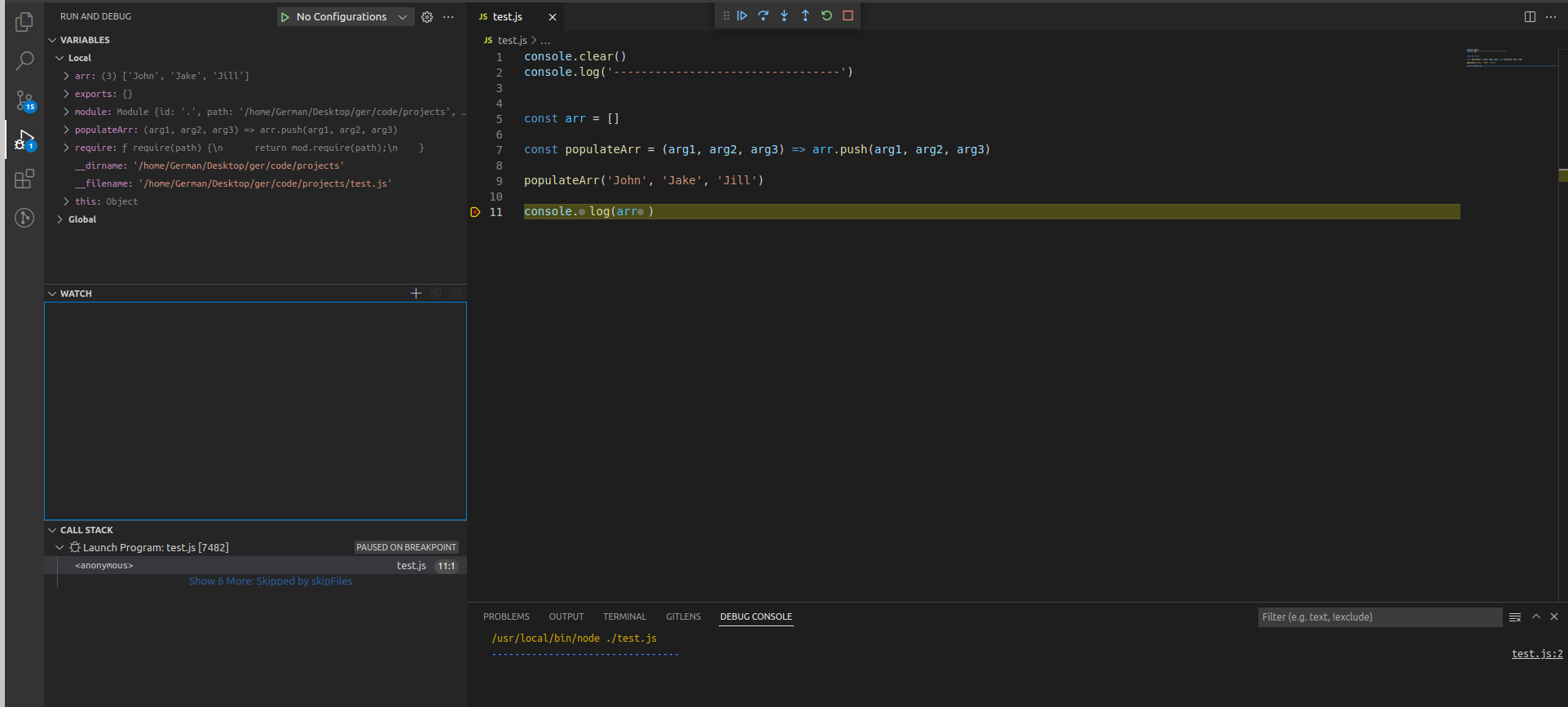Click the Step Over debug button
The height and width of the screenshot is (707, 1568).
[764, 15]
